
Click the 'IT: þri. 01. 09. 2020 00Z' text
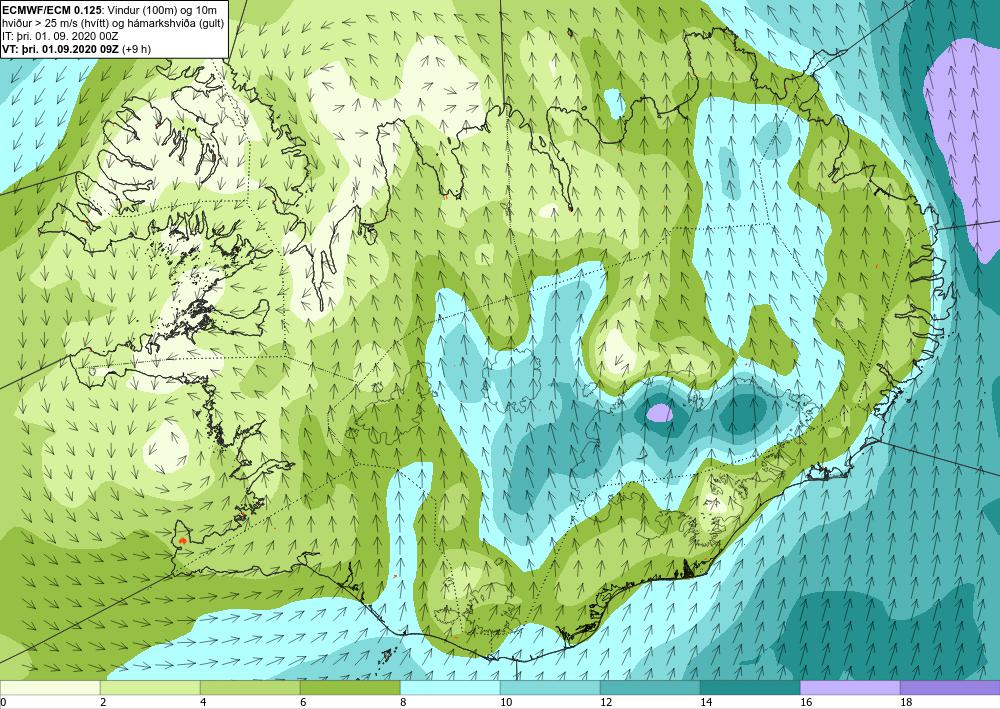coord(60,36)
